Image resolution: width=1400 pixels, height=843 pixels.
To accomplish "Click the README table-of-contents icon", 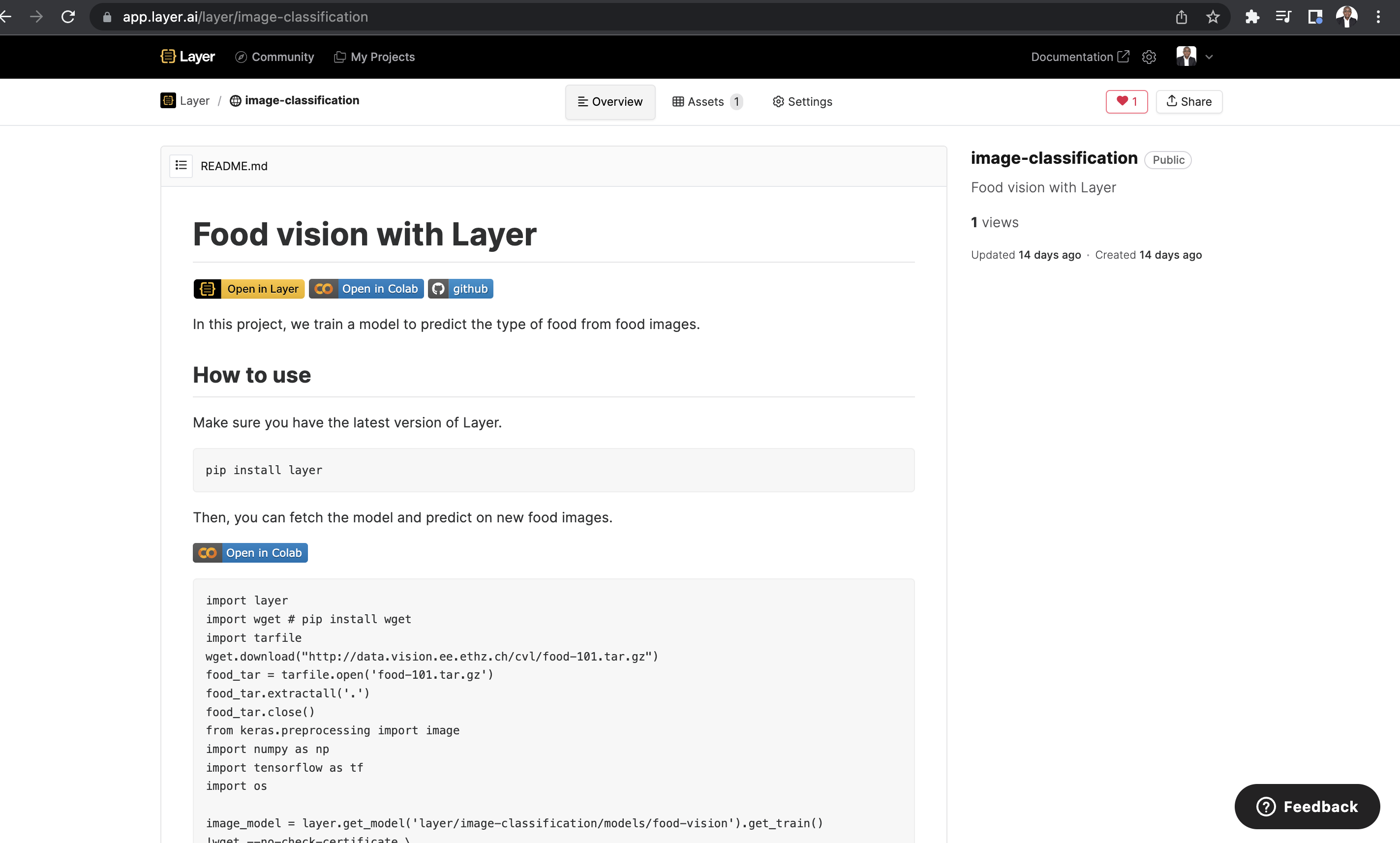I will pyautogui.click(x=181, y=165).
